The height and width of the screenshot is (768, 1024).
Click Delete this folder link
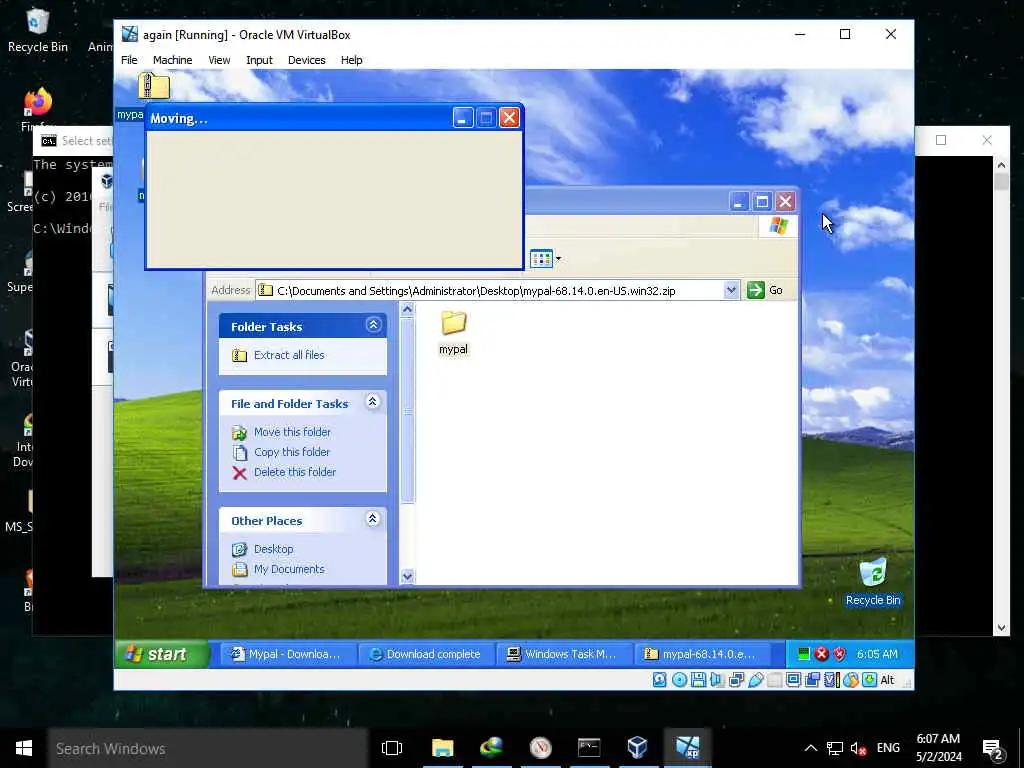coord(295,472)
